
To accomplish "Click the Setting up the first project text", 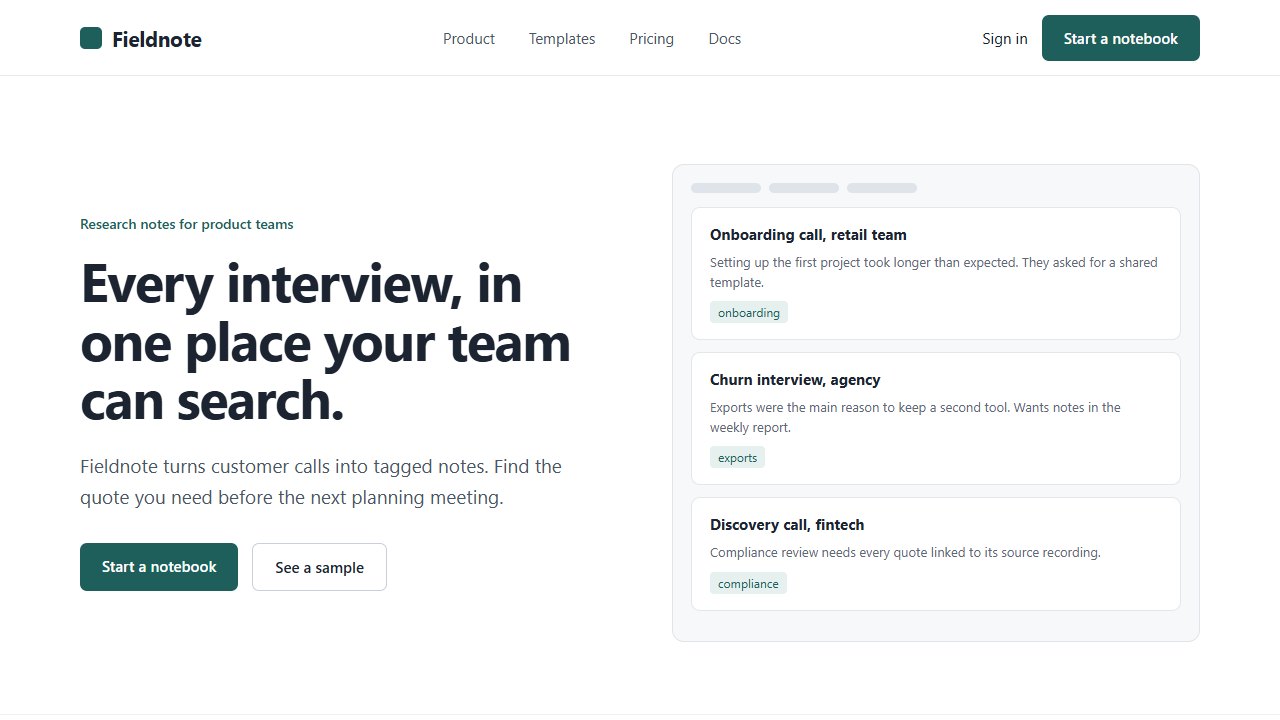I will point(934,272).
